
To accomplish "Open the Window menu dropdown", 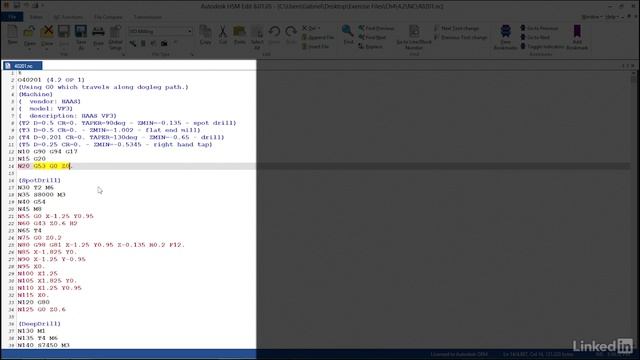I will pos(591,17).
